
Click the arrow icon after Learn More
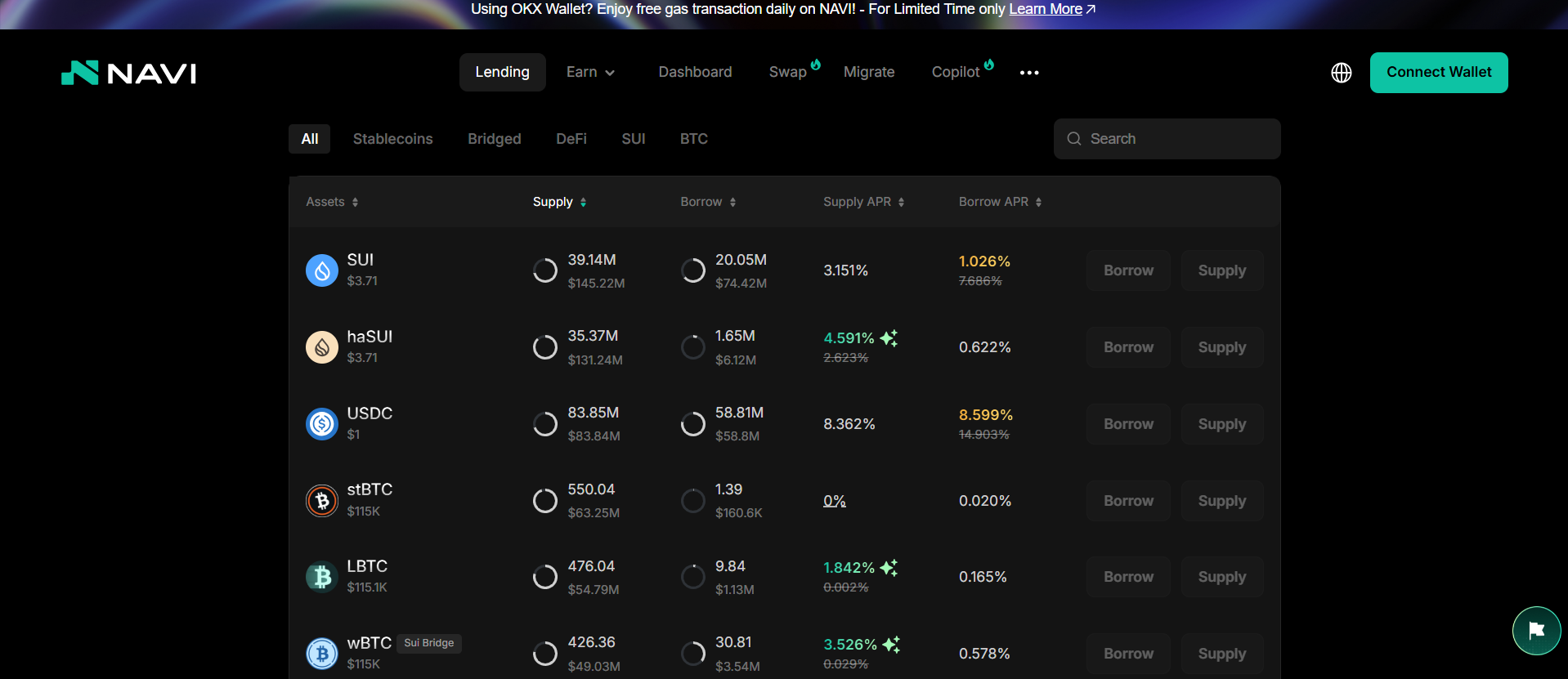1091,10
